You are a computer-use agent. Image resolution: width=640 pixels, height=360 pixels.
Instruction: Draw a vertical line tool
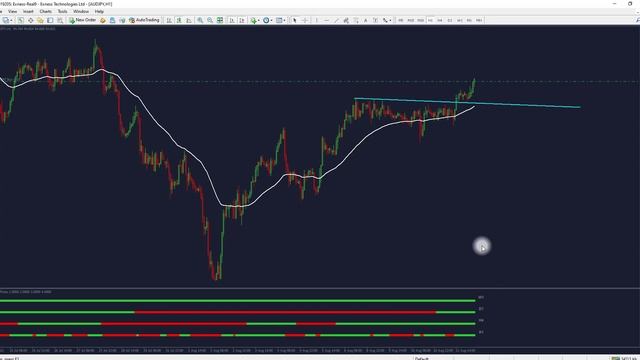(x=317, y=20)
